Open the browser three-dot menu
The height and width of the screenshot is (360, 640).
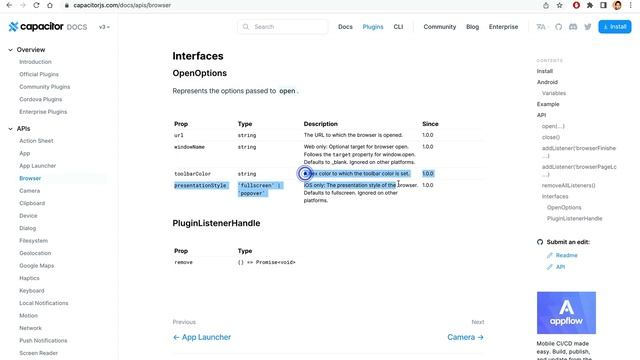(x=631, y=5)
